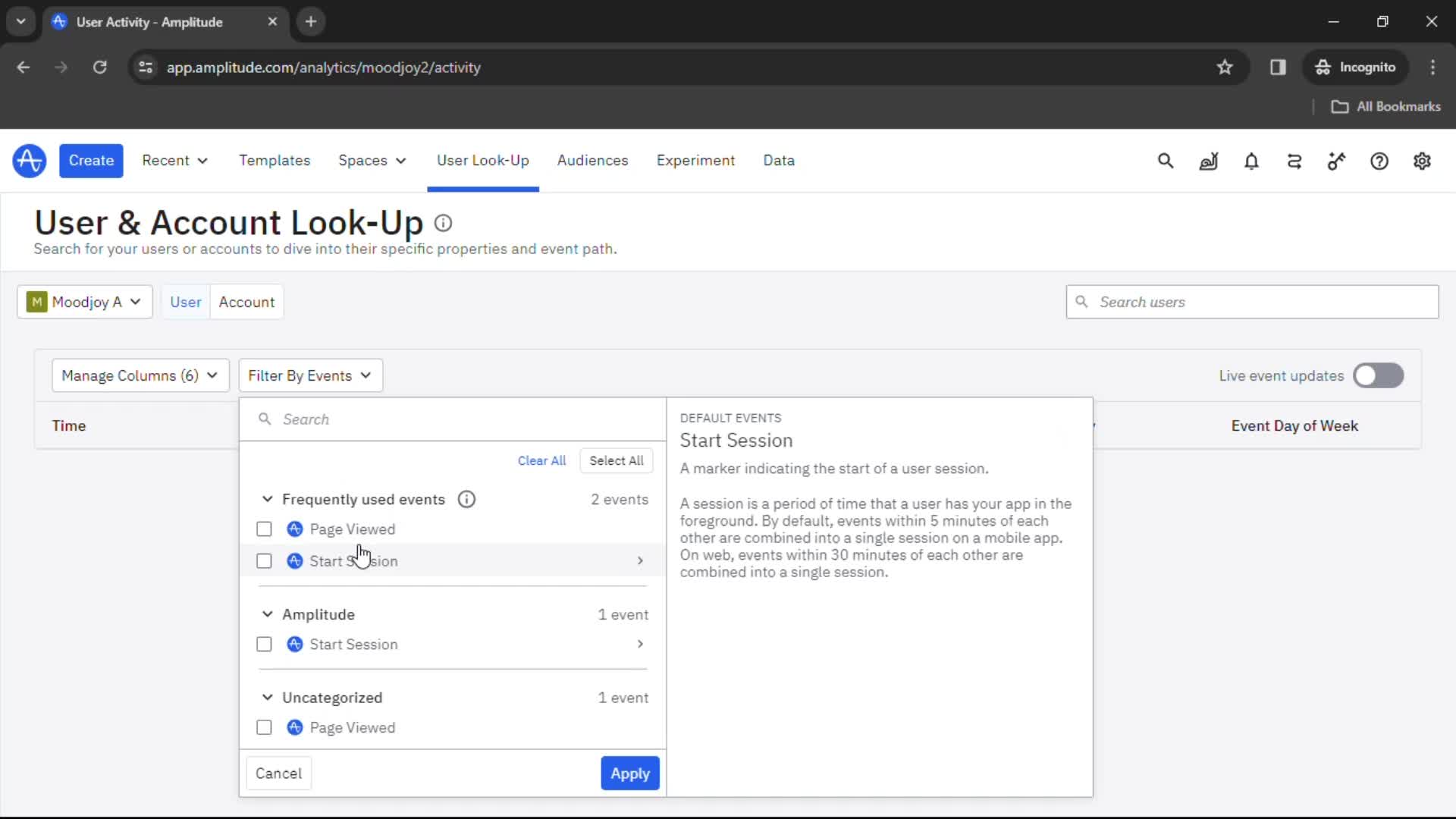Expand the Spaces menu

372,161
